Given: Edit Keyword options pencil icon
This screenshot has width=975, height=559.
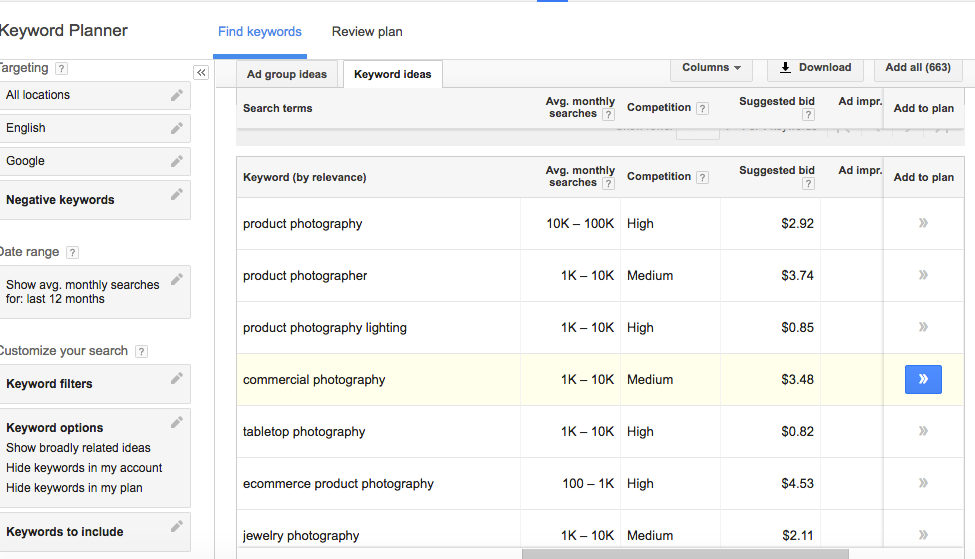Looking at the screenshot, I should pyautogui.click(x=177, y=422).
